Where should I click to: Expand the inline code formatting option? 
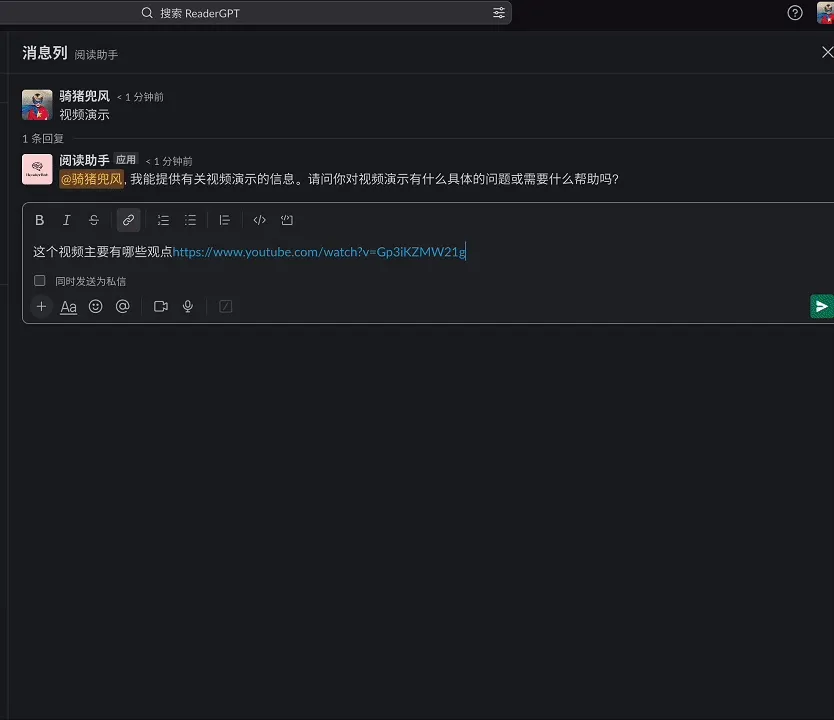point(259,220)
